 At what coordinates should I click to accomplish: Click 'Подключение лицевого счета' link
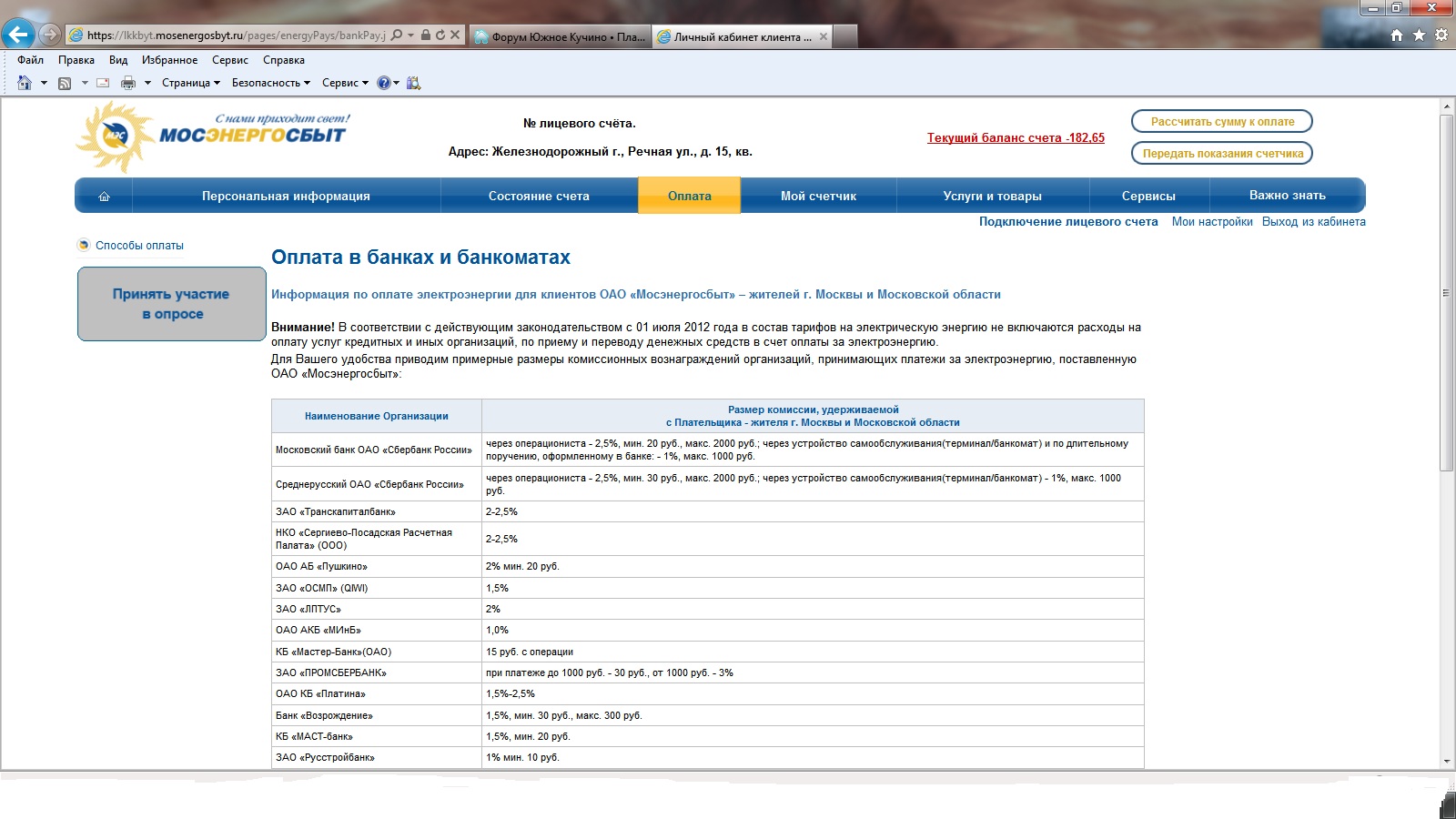click(1068, 221)
